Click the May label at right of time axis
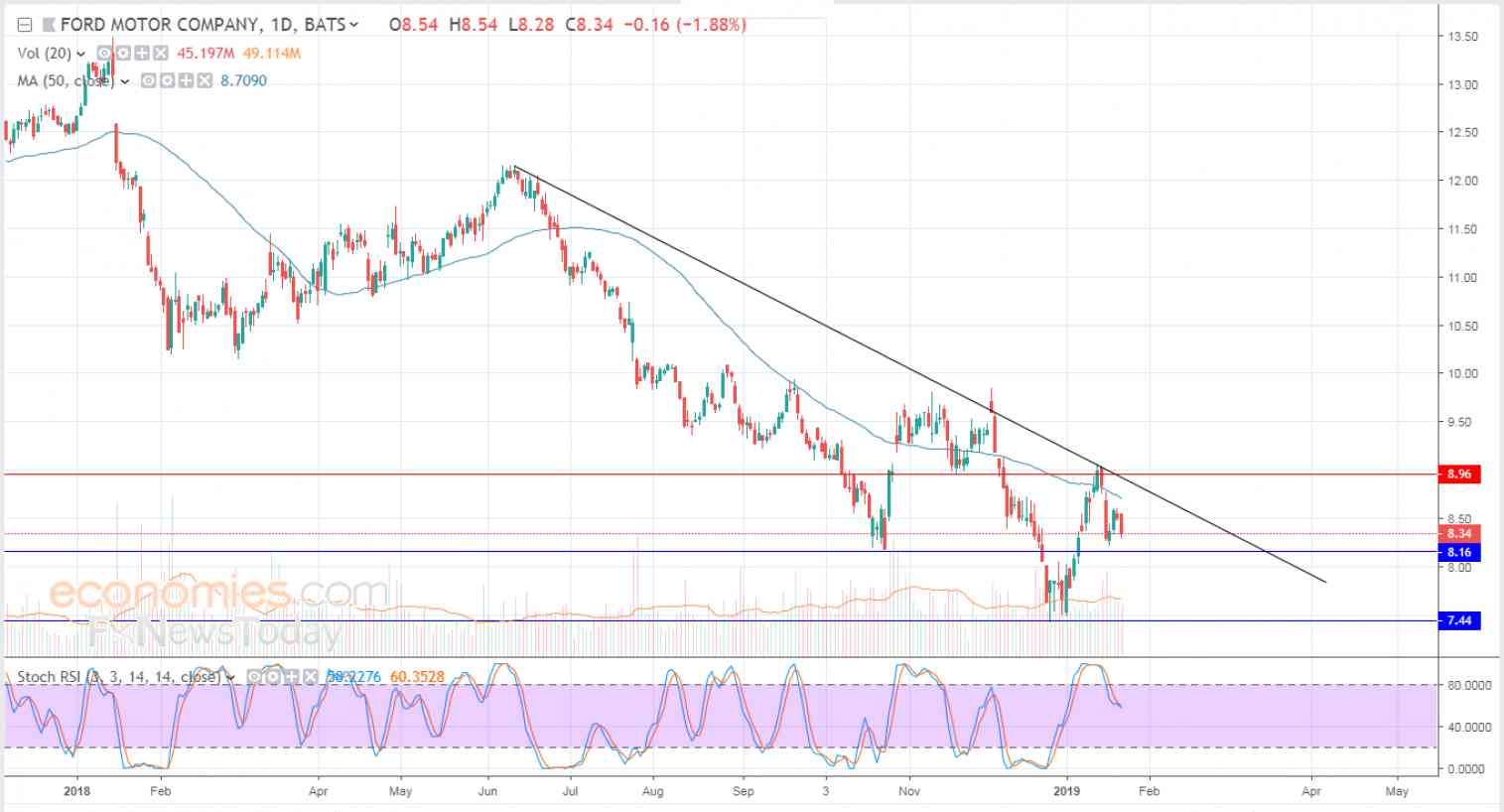Screen dimensions: 1504x812 [1397, 792]
